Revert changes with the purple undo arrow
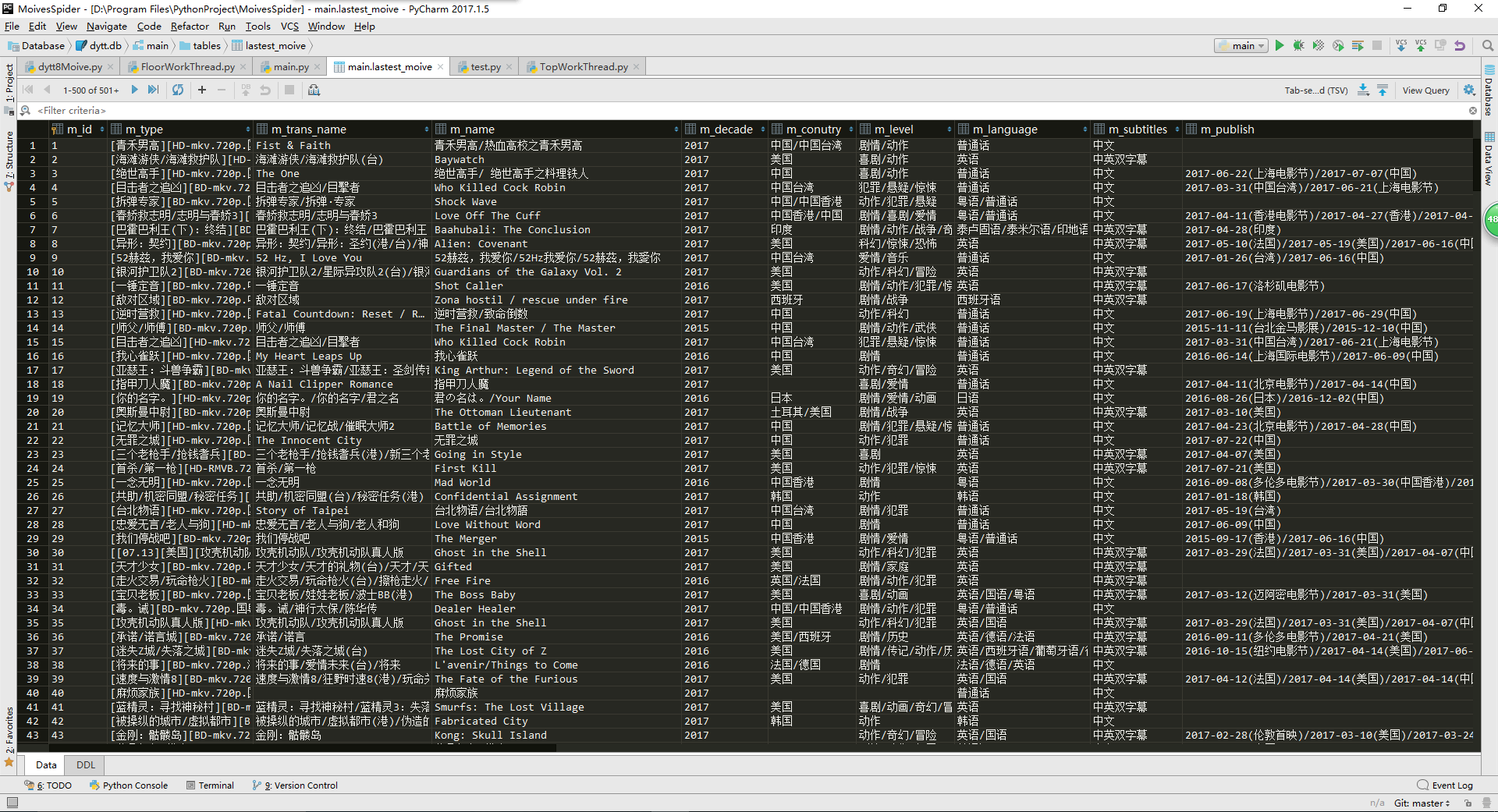1498x812 pixels. tap(1460, 46)
